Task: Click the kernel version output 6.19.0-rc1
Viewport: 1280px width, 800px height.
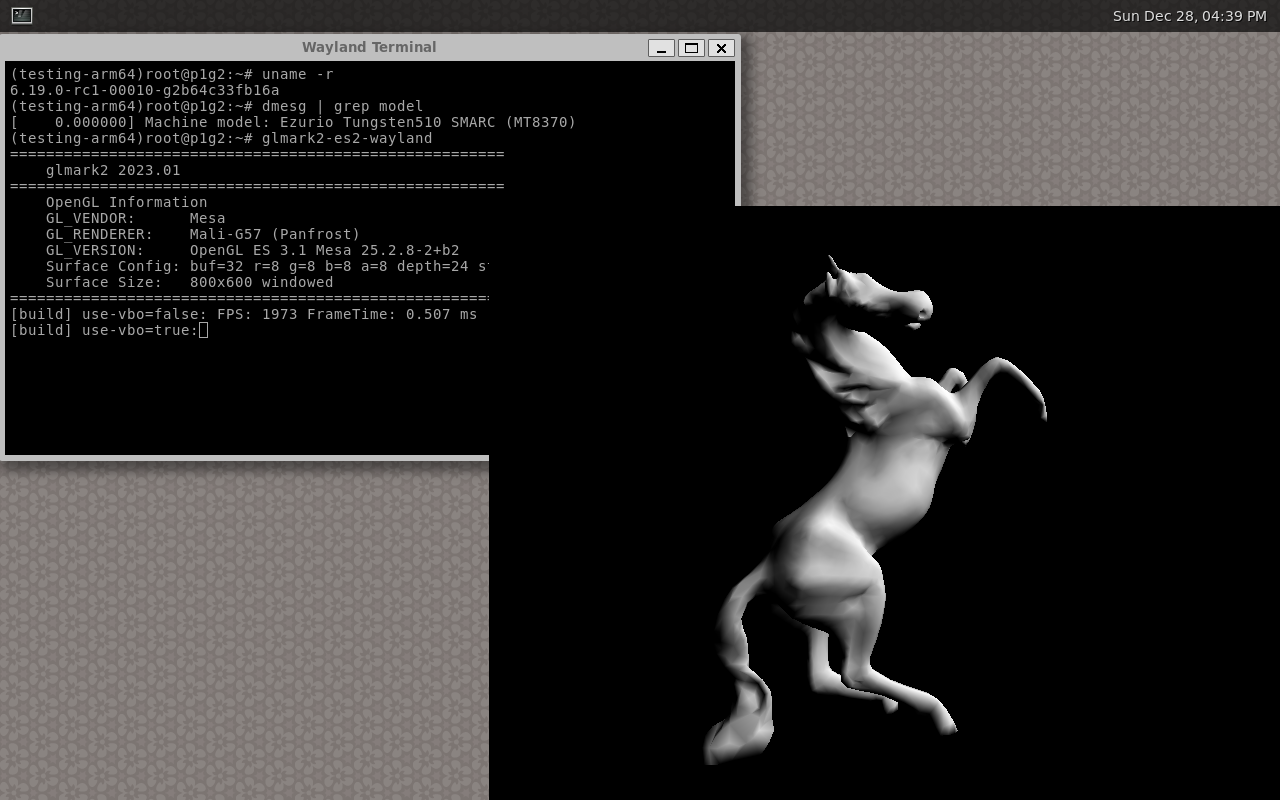Action: click(144, 90)
